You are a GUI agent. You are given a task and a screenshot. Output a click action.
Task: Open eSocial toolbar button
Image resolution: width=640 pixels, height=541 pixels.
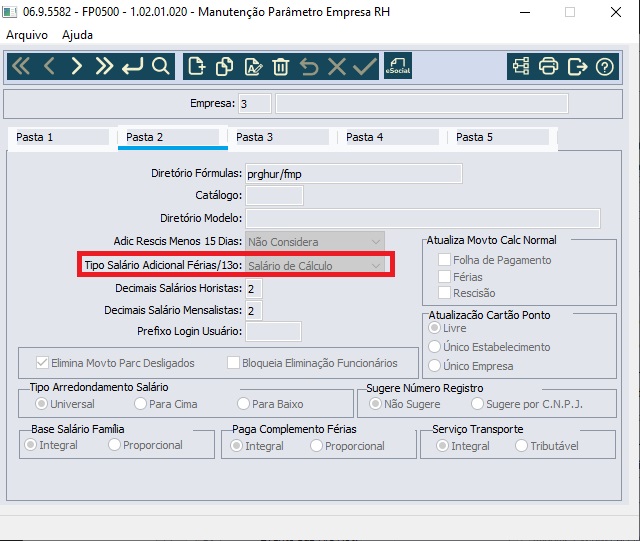click(398, 66)
